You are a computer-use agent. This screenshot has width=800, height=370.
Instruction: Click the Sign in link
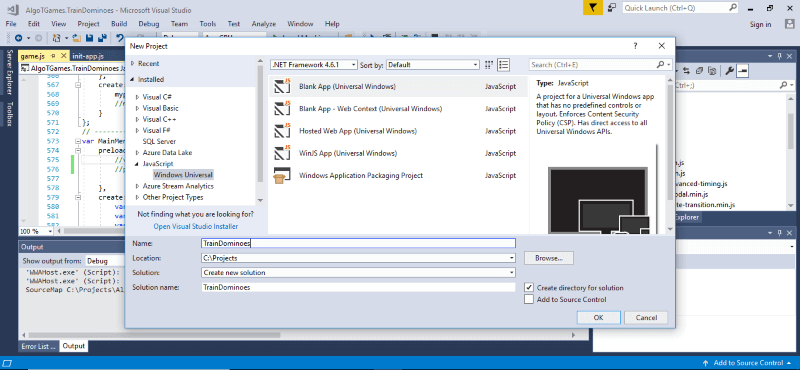pyautogui.click(x=760, y=24)
